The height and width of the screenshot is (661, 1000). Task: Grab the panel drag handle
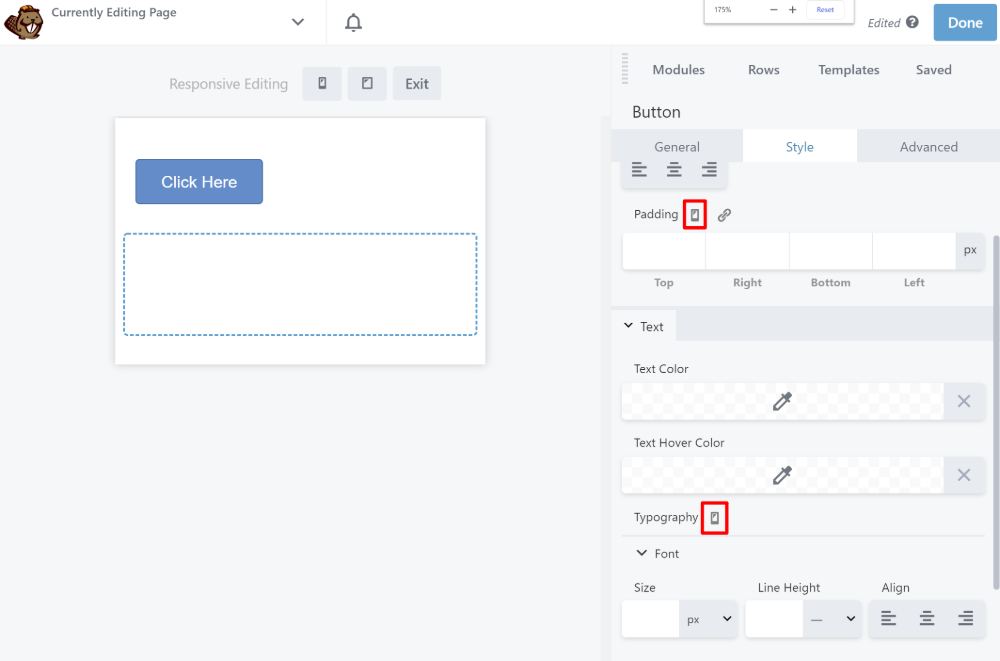[625, 68]
